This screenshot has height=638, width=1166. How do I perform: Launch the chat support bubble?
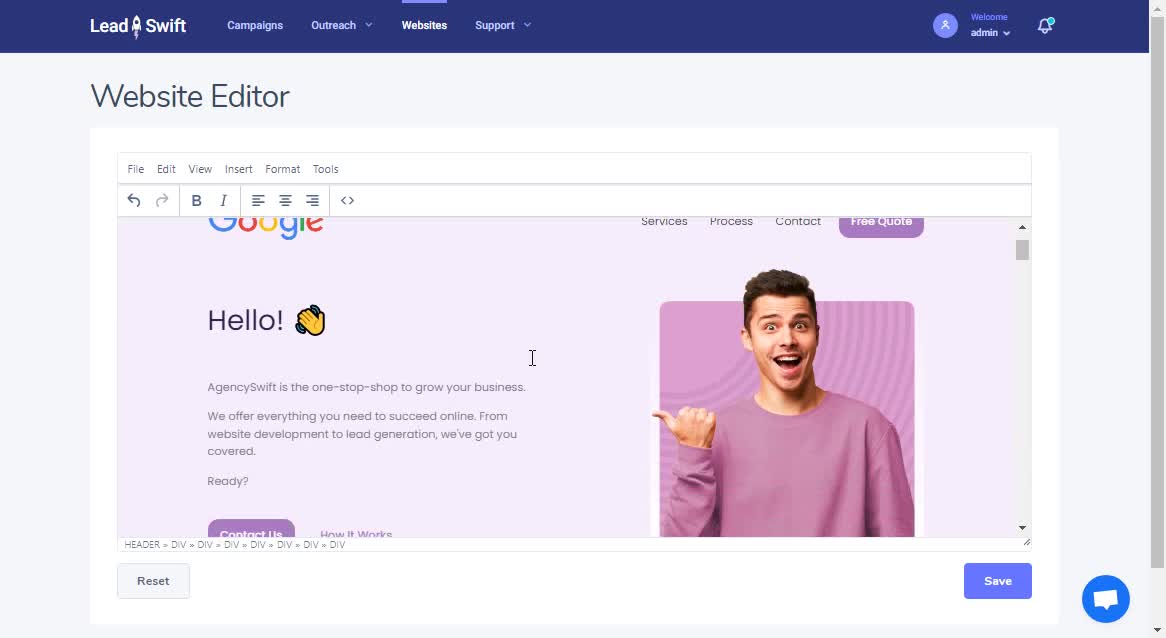1105,598
